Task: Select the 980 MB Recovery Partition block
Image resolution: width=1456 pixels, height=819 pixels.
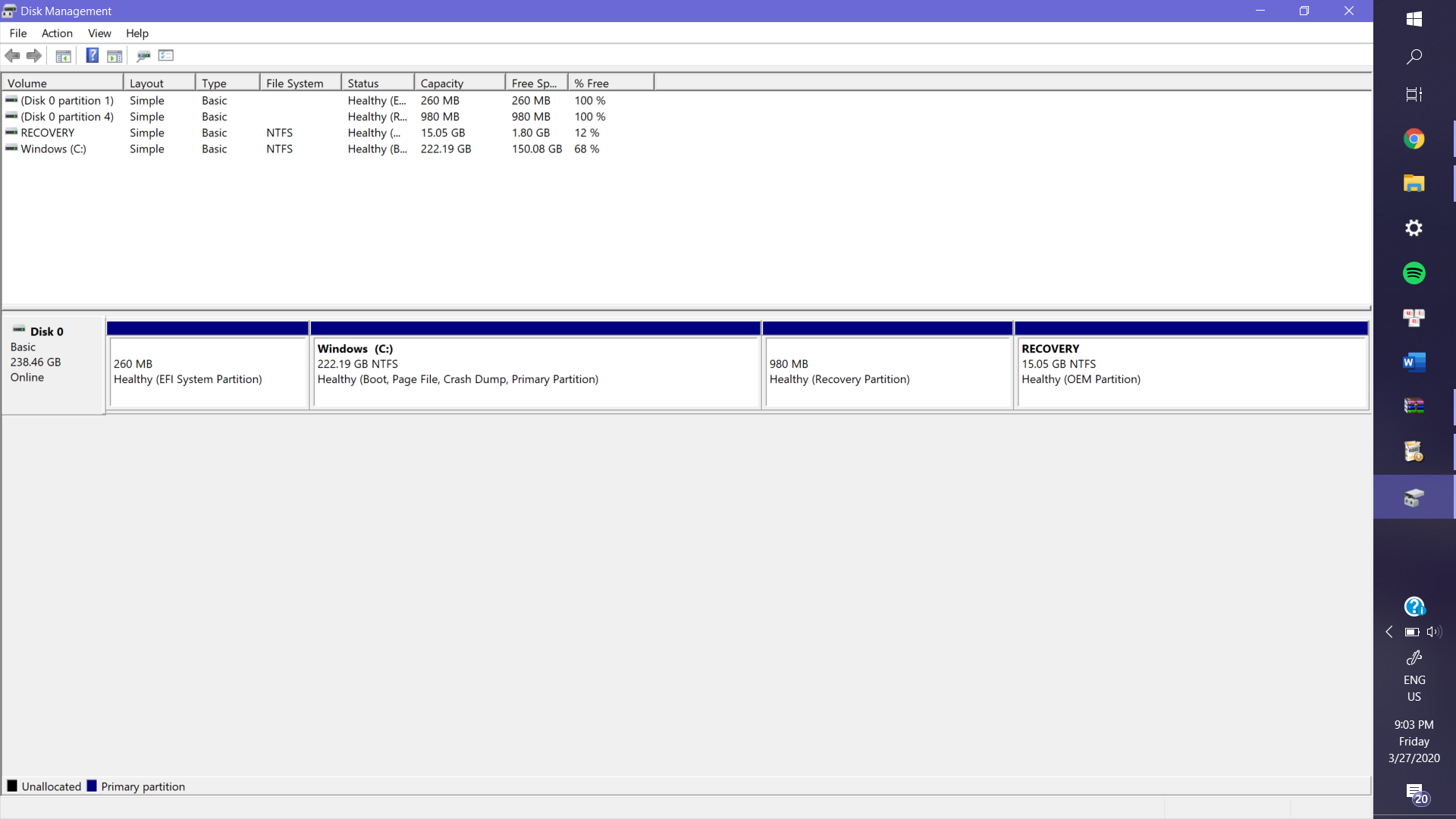Action: (x=887, y=366)
